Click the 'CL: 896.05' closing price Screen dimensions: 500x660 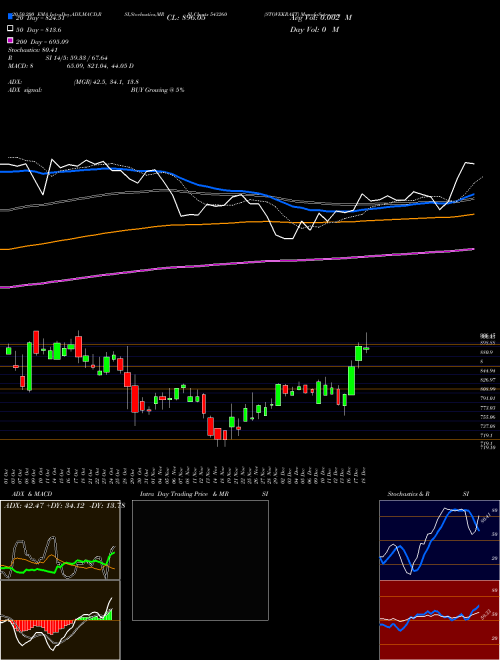pos(186,18)
